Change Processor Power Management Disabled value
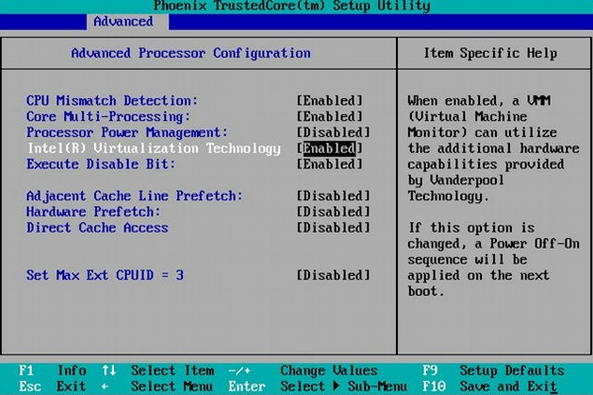Viewport: 593px width, 395px height. coord(333,132)
